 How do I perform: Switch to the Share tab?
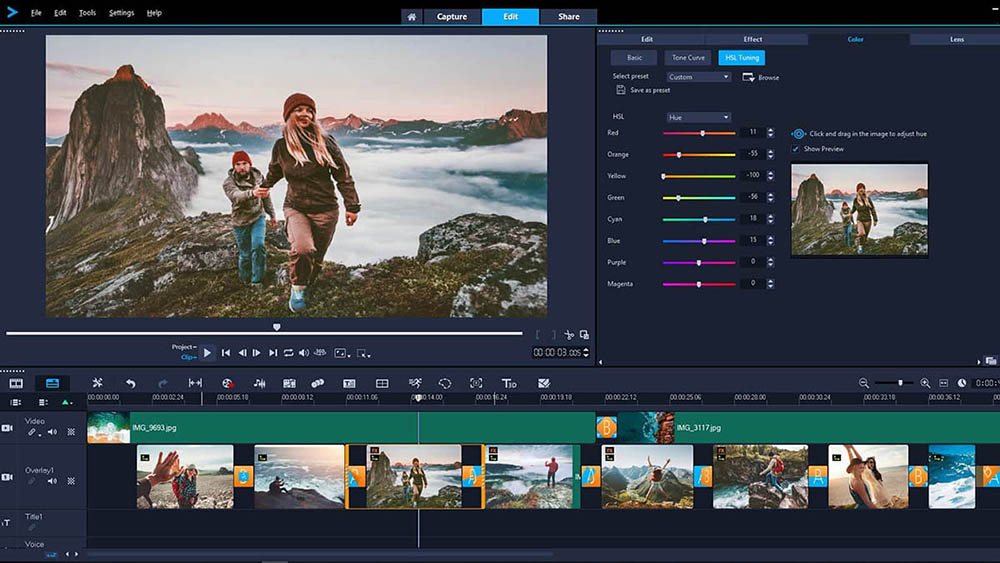pyautogui.click(x=568, y=17)
